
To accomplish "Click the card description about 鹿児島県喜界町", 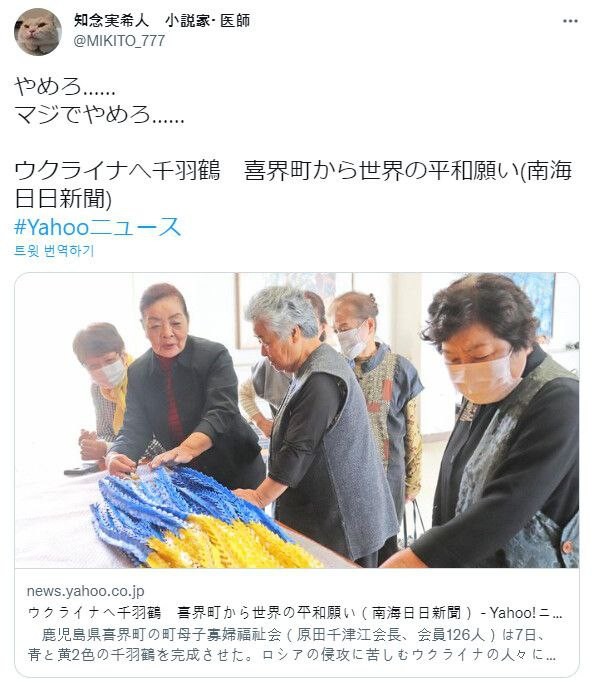I will click(x=292, y=645).
